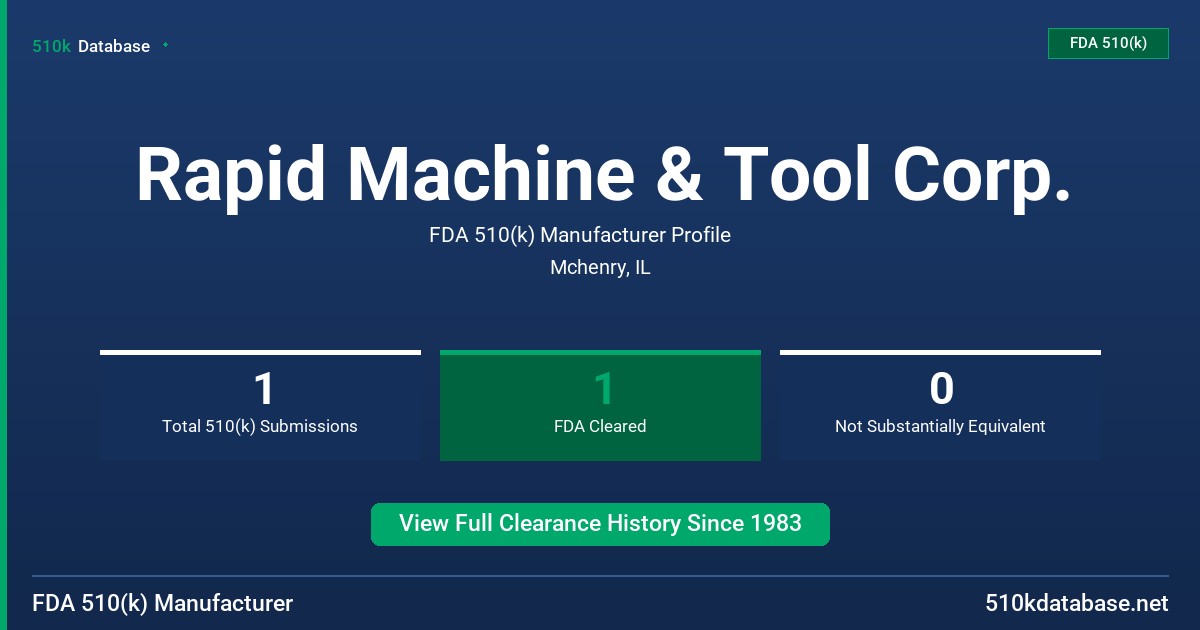Image resolution: width=1200 pixels, height=630 pixels.
Task: Click the FDA 510(k) Manufacturer Profile subtitle
Action: click(580, 235)
